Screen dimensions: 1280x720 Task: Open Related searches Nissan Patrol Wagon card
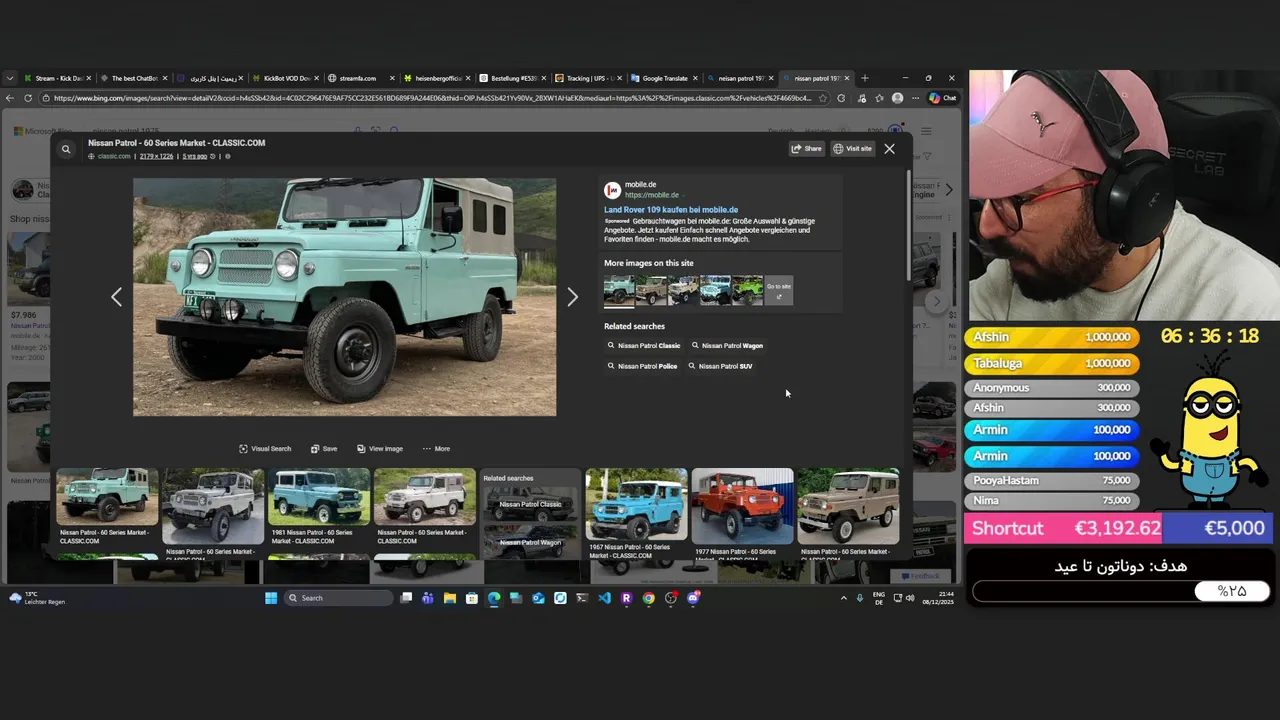530,542
